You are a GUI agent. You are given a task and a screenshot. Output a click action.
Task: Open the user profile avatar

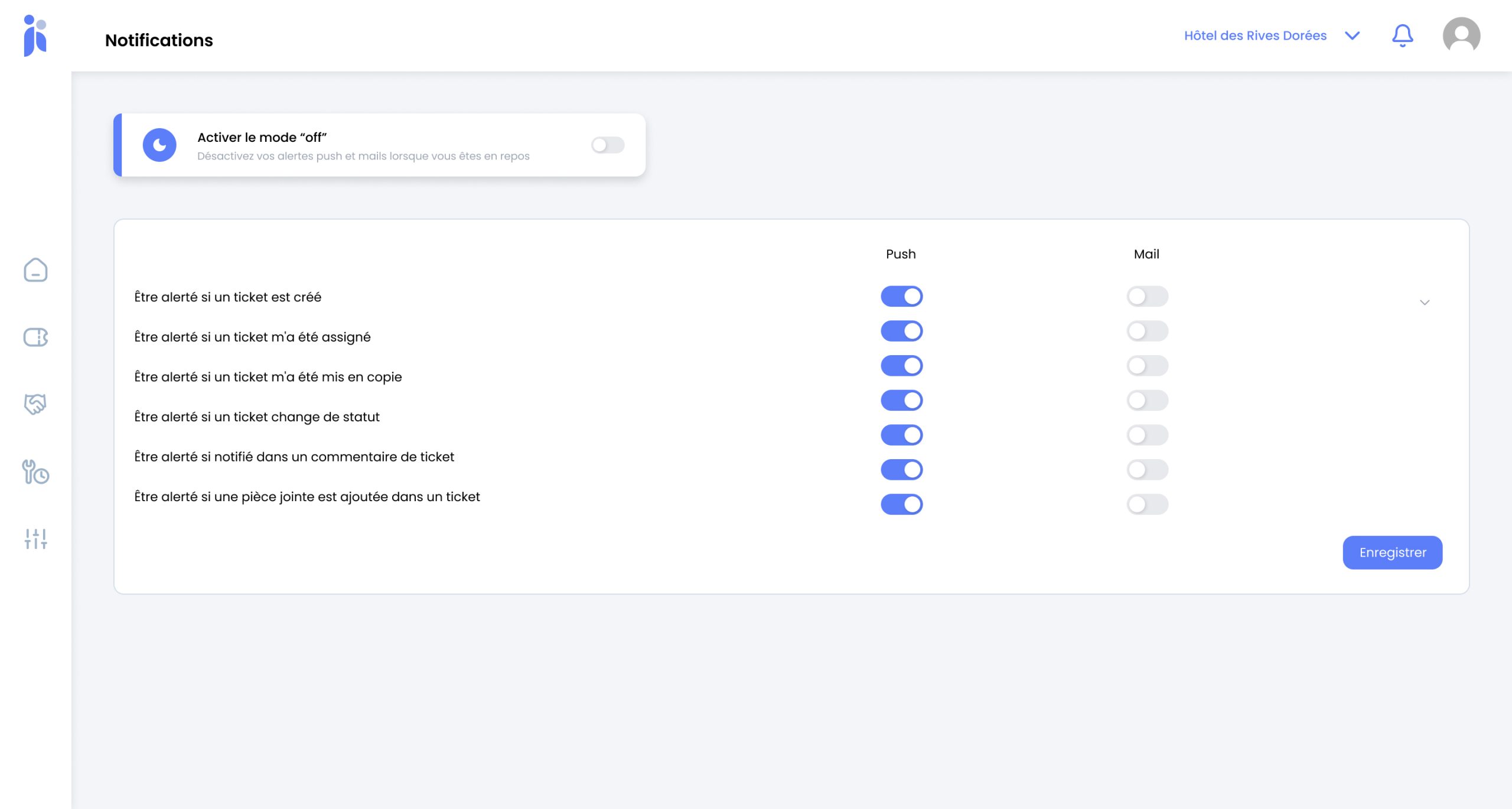[1461, 35]
